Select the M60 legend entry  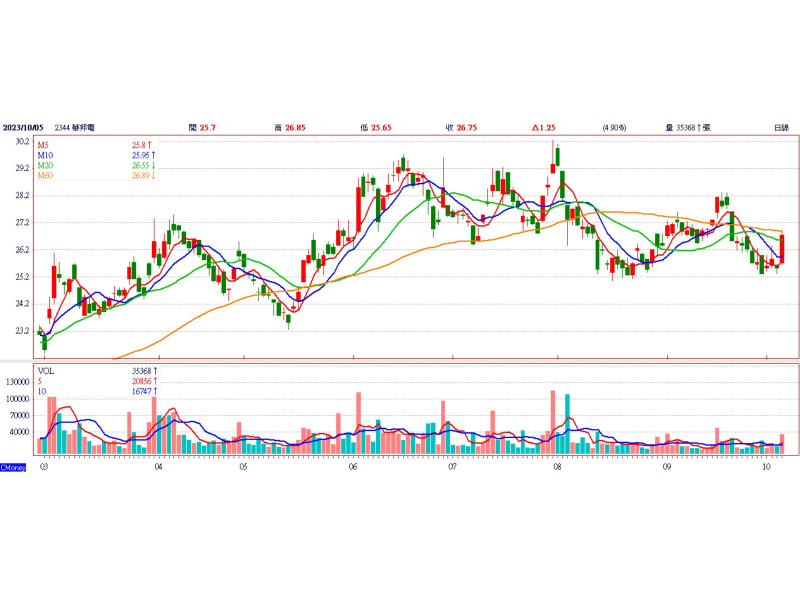tap(45, 176)
